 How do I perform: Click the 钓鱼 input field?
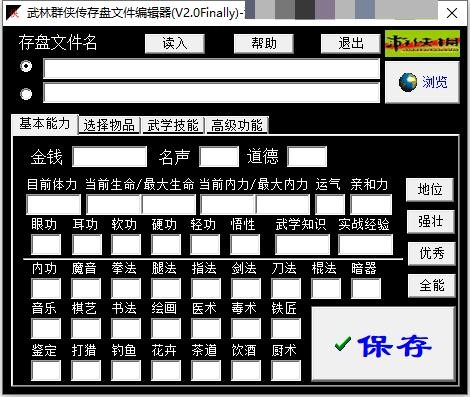(126, 371)
